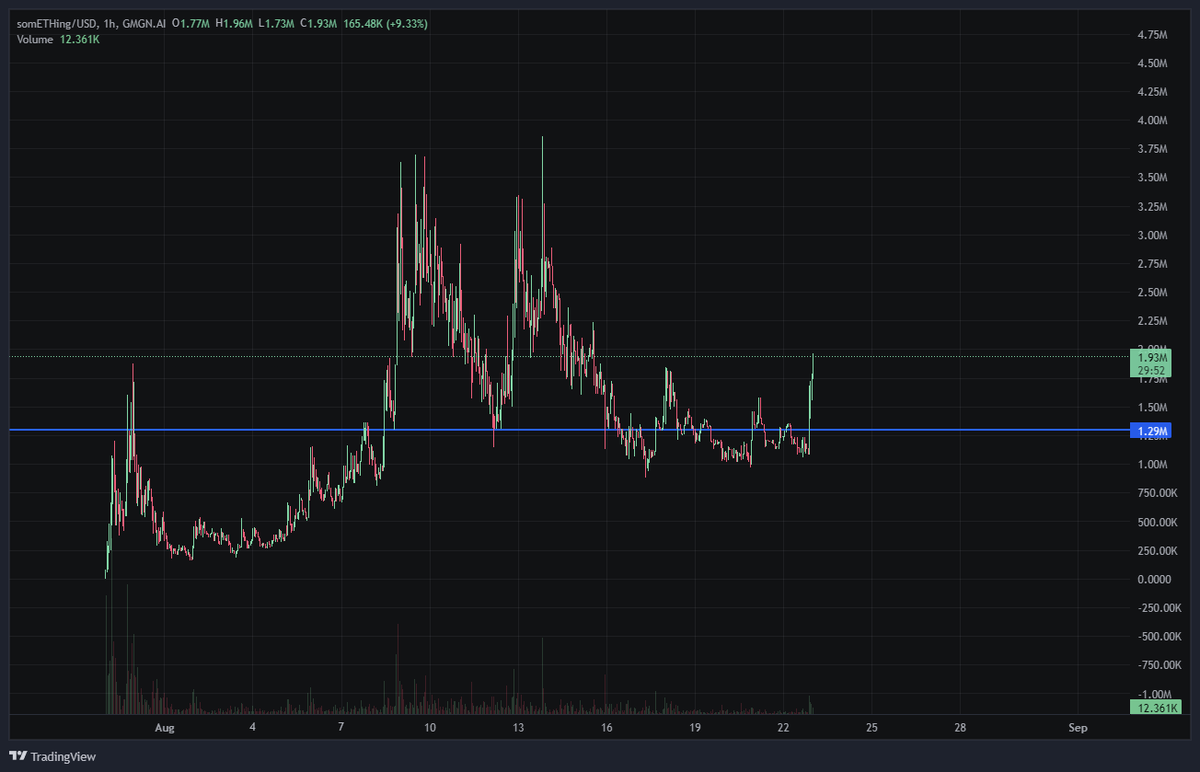Click the Sep date on time axis
Viewport: 1200px width, 772px height.
click(1078, 727)
